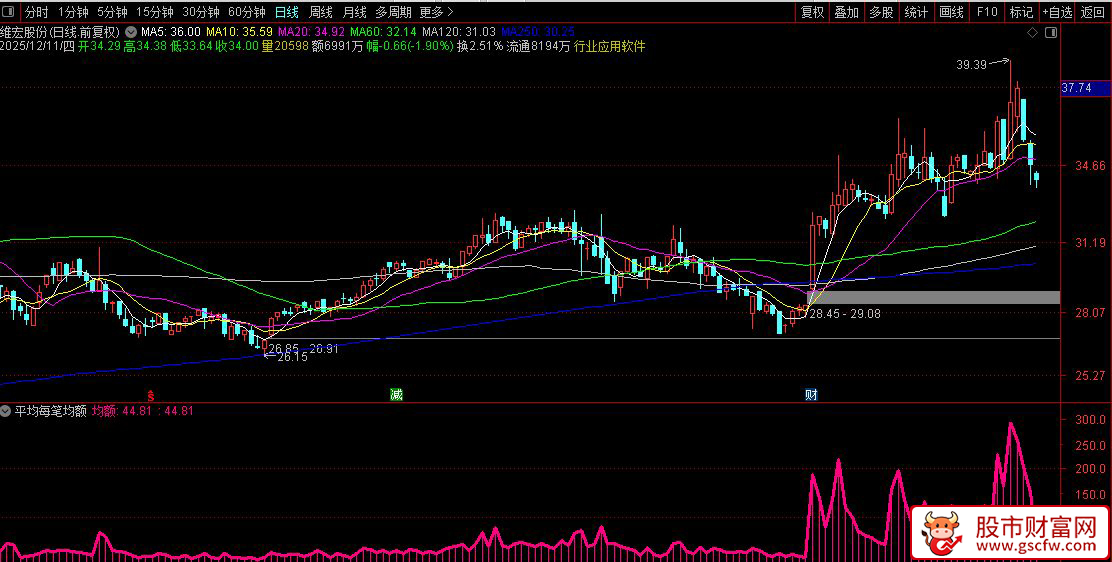Click the red 'S' marker on the timeline

click(150, 395)
